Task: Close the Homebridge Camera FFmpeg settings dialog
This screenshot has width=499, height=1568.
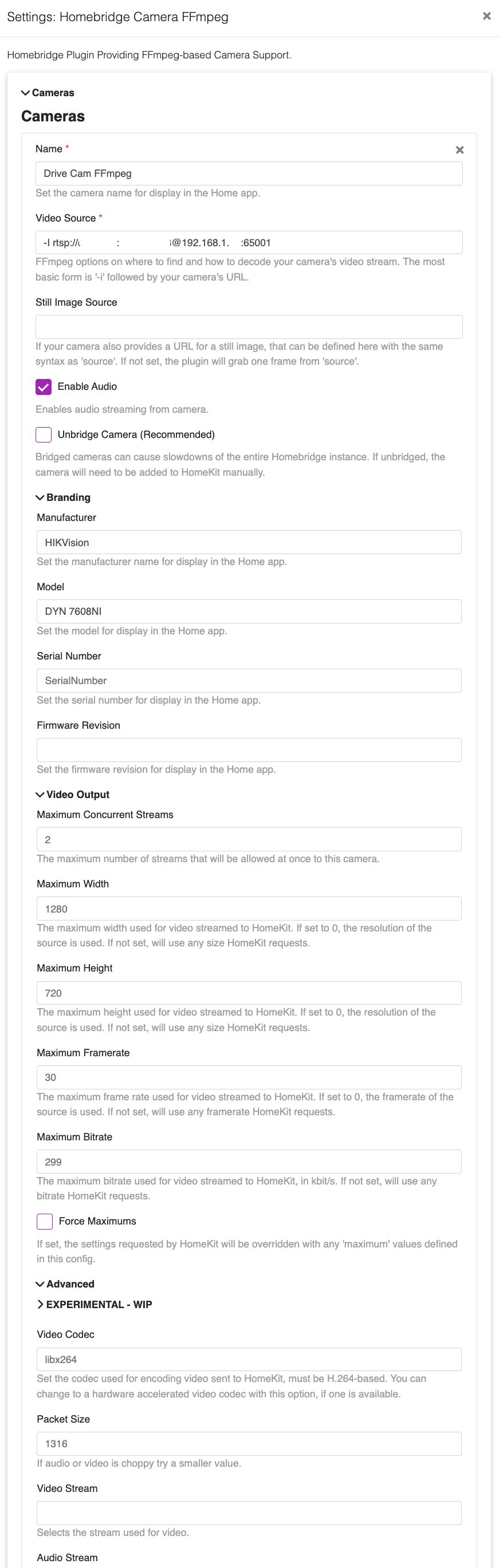Action: point(486,17)
